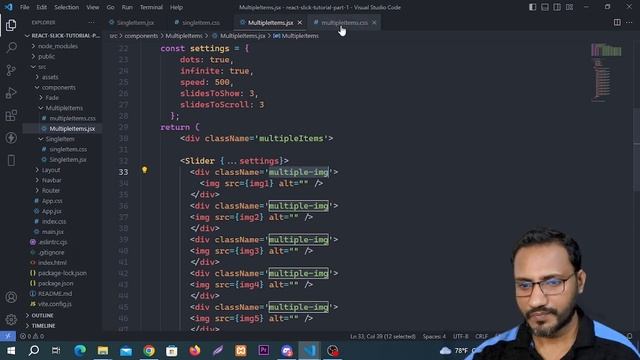
Task: Collapse the MultipleItems folder
Action: coord(64,108)
